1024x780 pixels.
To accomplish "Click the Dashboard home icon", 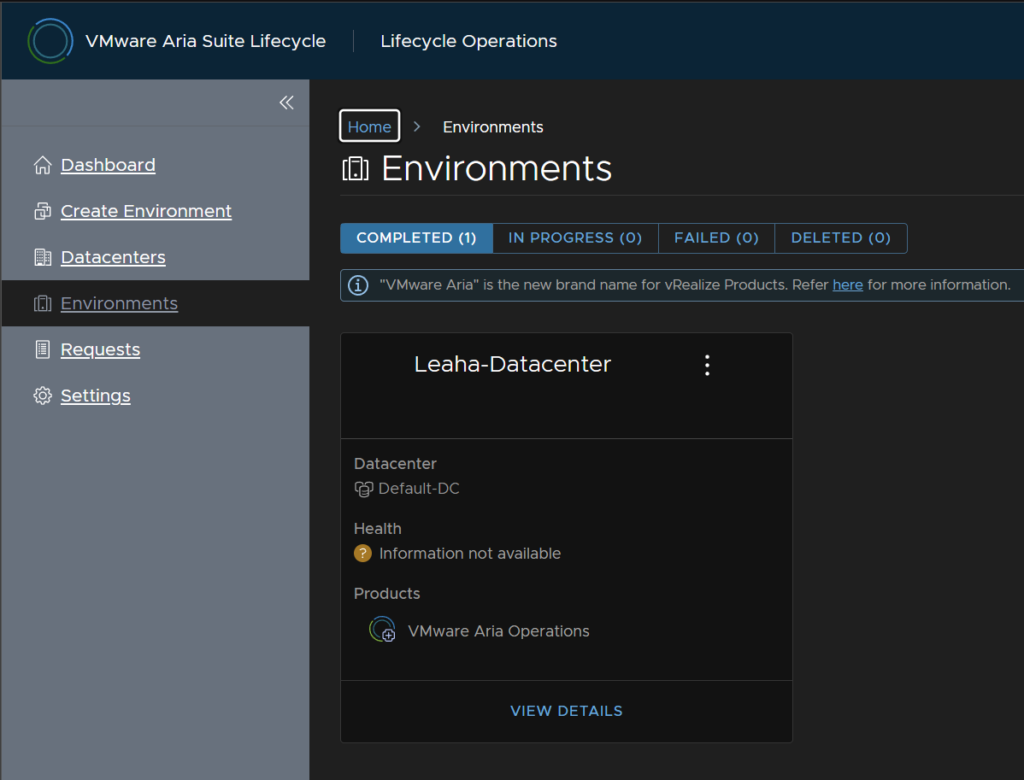I will pos(42,165).
